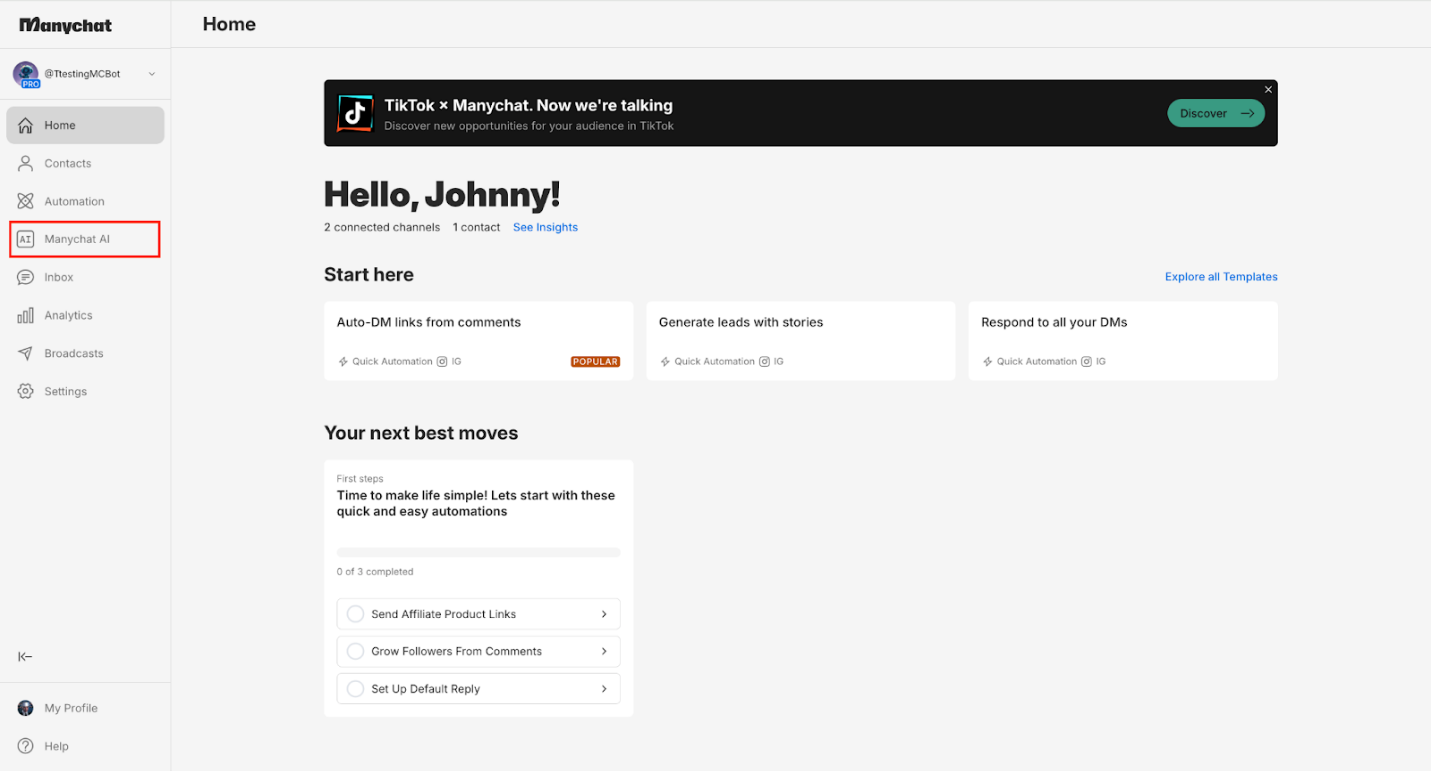Check the Grow Followers From Comments circle
Screen dimensions: 1431x771
click(x=355, y=651)
